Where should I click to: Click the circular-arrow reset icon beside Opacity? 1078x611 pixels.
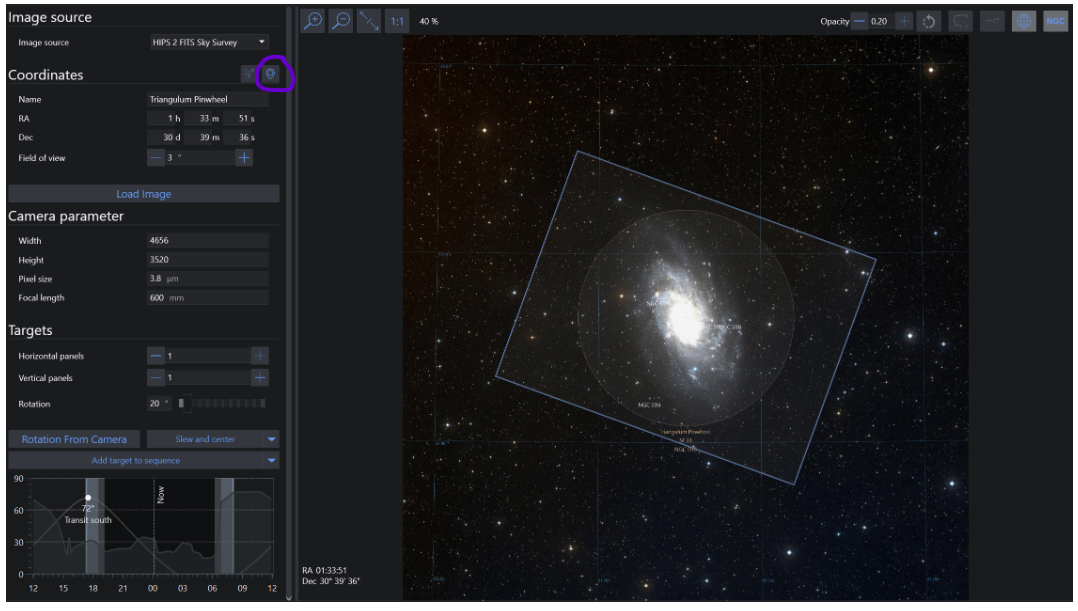929,21
